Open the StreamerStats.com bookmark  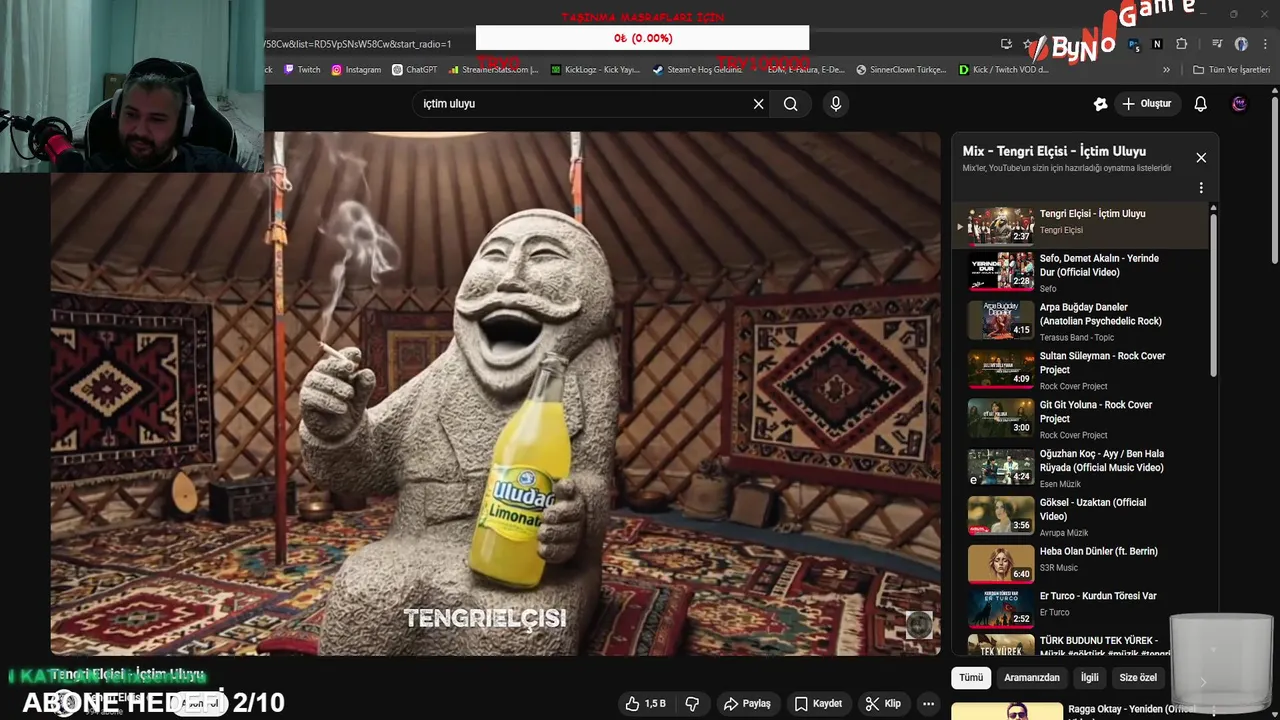(494, 70)
